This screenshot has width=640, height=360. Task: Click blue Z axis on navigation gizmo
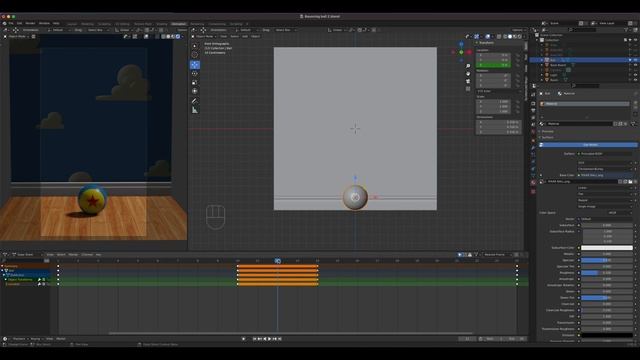461,44
